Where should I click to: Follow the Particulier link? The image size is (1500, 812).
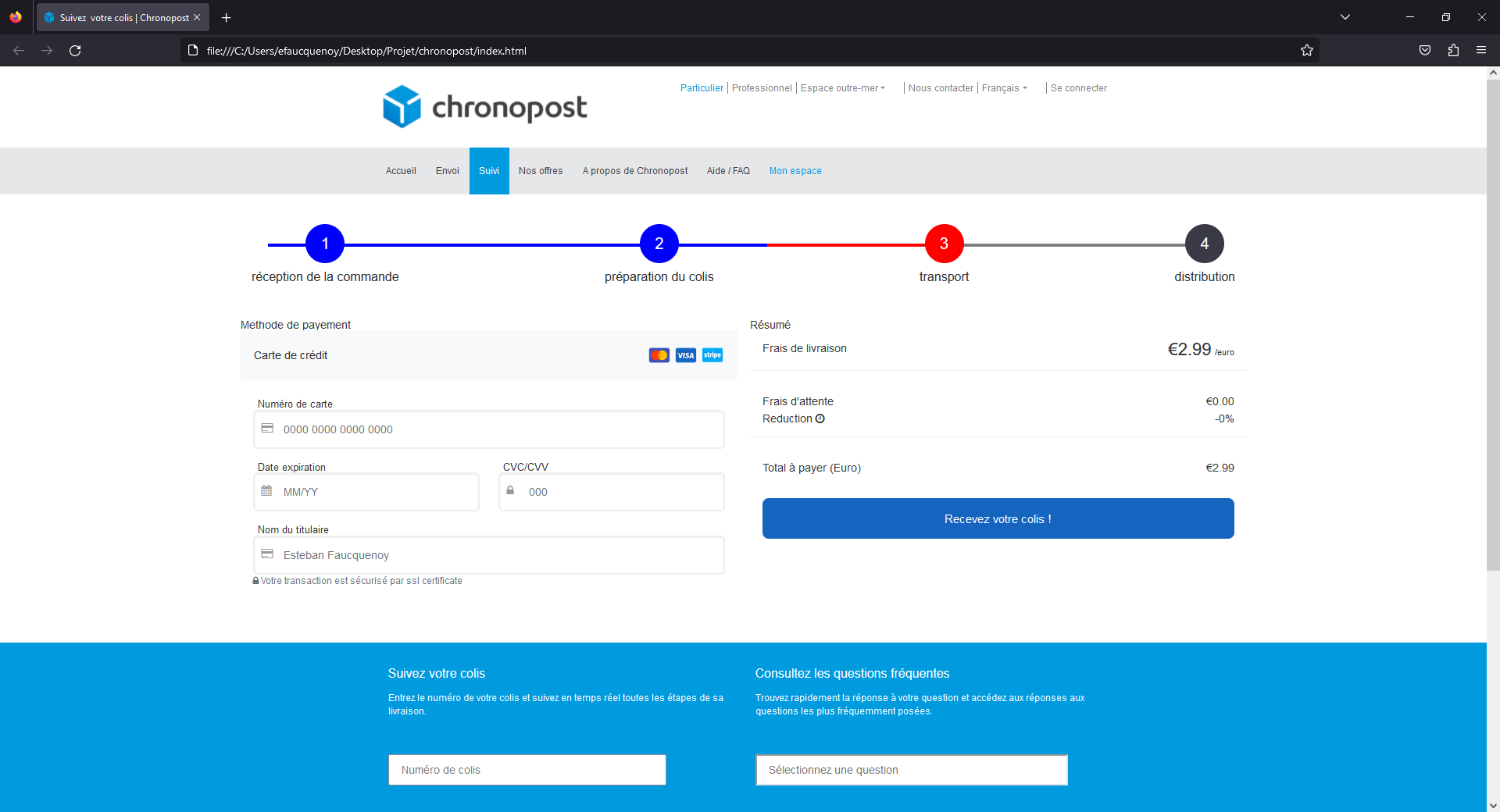702,88
